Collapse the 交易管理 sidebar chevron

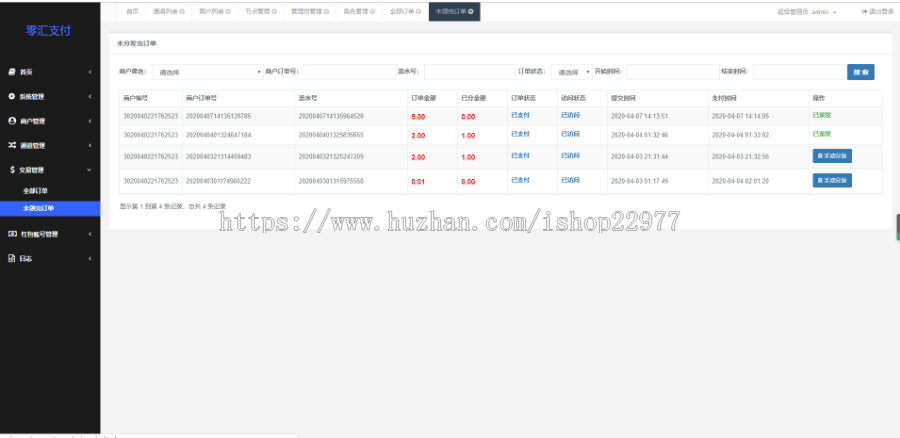(x=90, y=170)
